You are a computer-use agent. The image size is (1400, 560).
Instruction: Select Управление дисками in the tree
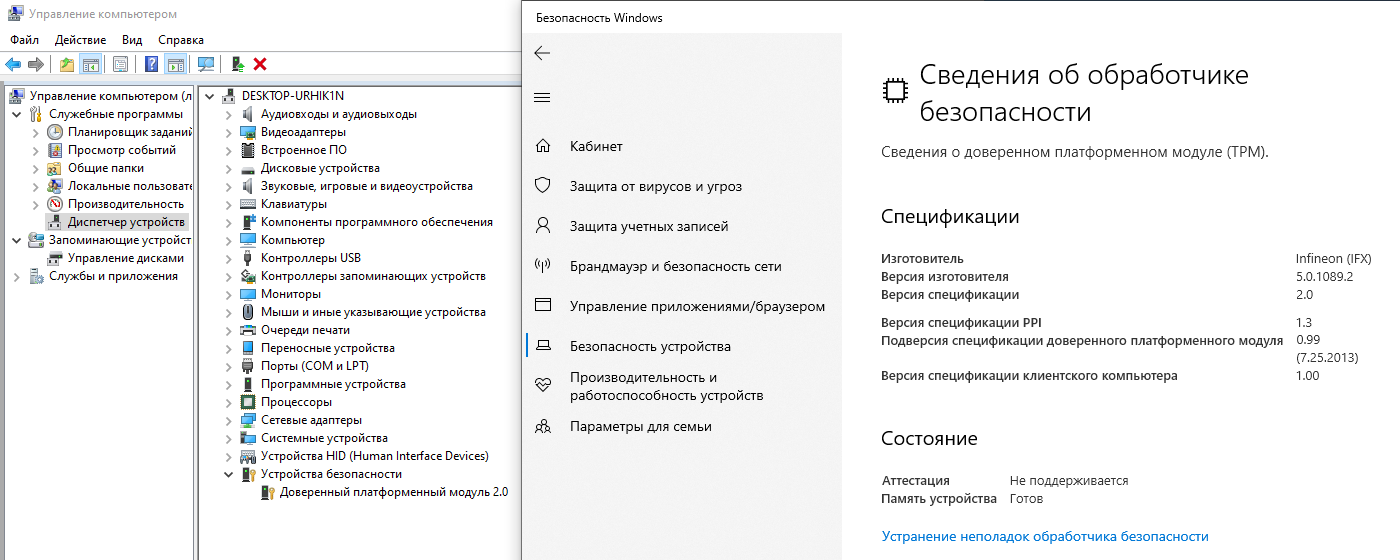[125, 258]
